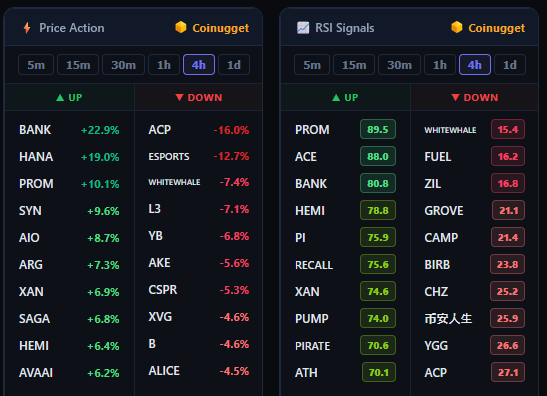Click YB in the DOWN list
This screenshot has height=396, width=547.
coord(156,236)
